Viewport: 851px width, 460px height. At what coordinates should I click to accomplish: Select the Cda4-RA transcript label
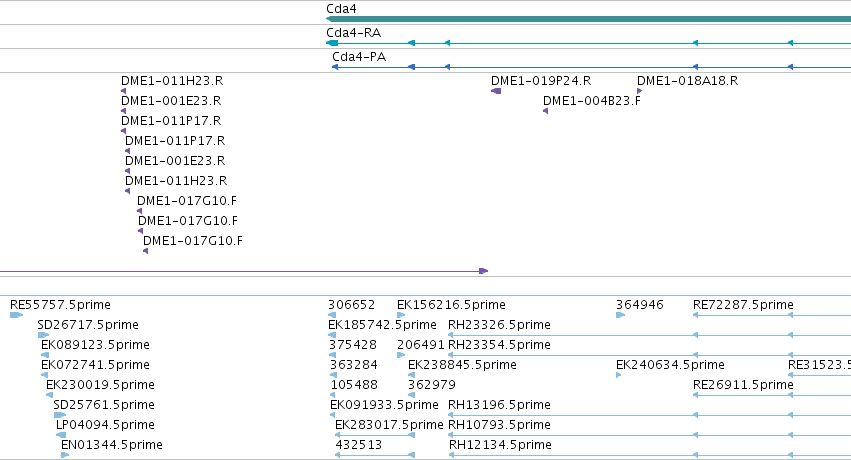353,33
